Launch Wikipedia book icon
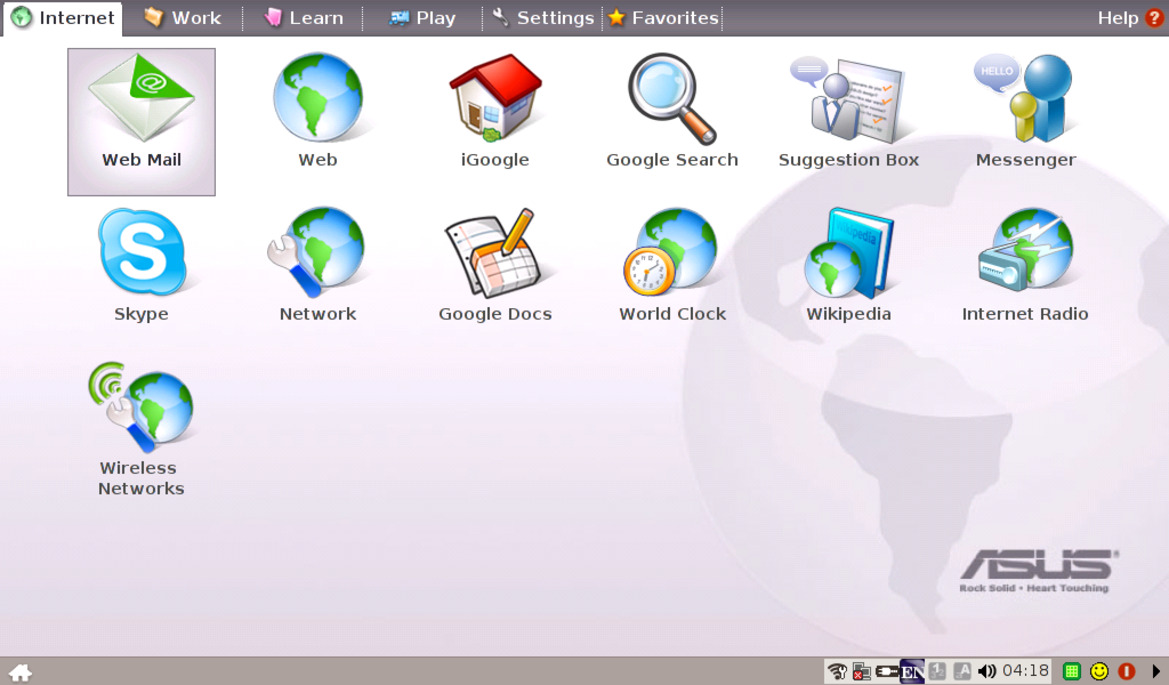Image resolution: width=1169 pixels, height=685 pixels. [x=848, y=265]
